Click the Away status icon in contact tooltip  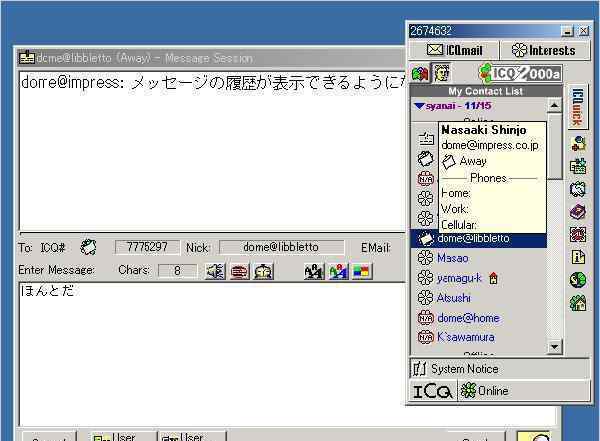tap(449, 161)
